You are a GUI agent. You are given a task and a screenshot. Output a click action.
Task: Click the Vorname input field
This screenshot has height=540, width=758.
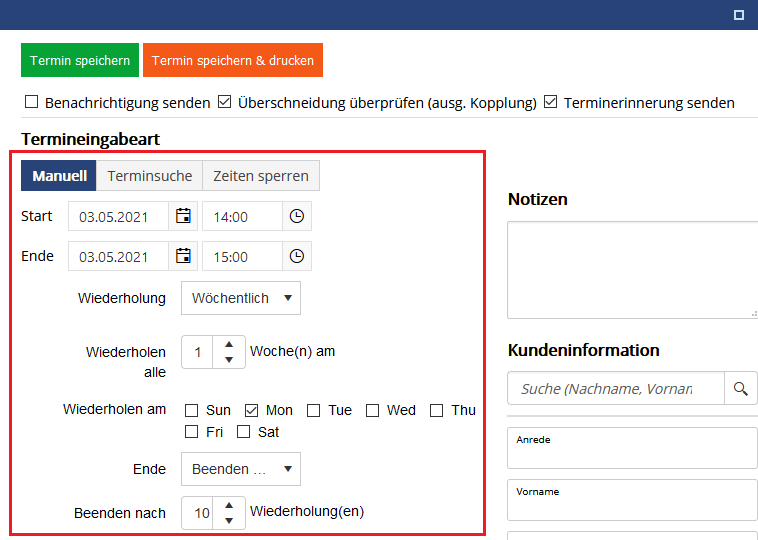pos(632,500)
